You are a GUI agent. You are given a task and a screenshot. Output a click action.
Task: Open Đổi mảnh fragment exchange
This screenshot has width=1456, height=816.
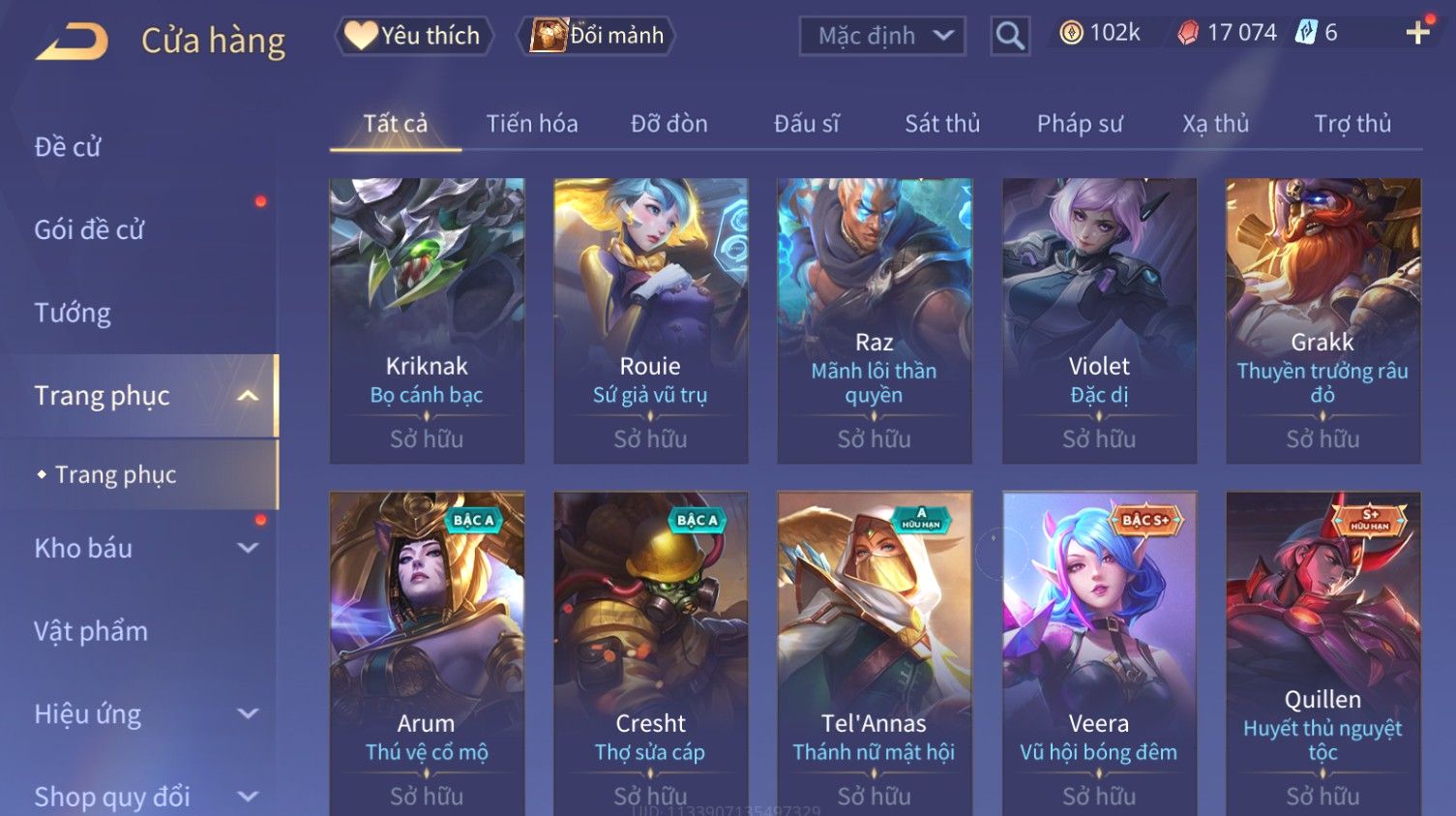pos(600,36)
